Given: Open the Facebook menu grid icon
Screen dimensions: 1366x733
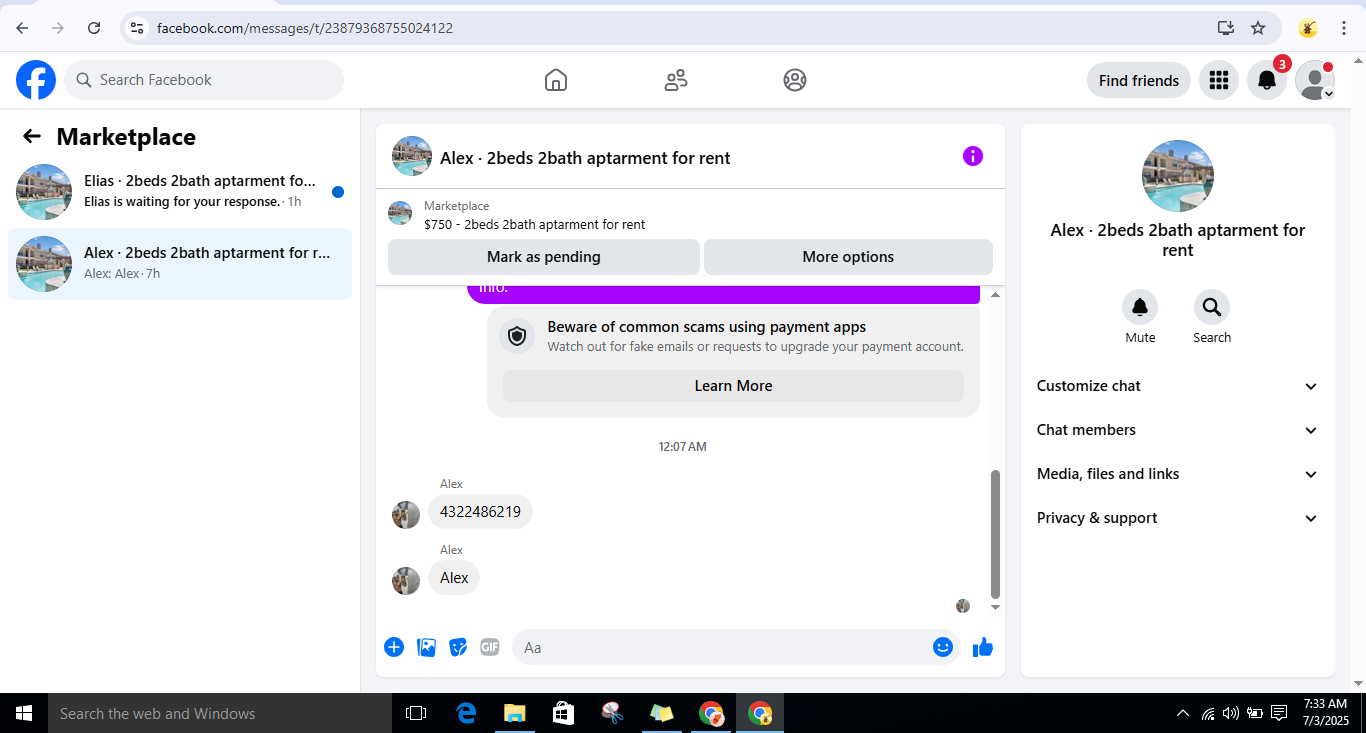Looking at the screenshot, I should 1219,80.
